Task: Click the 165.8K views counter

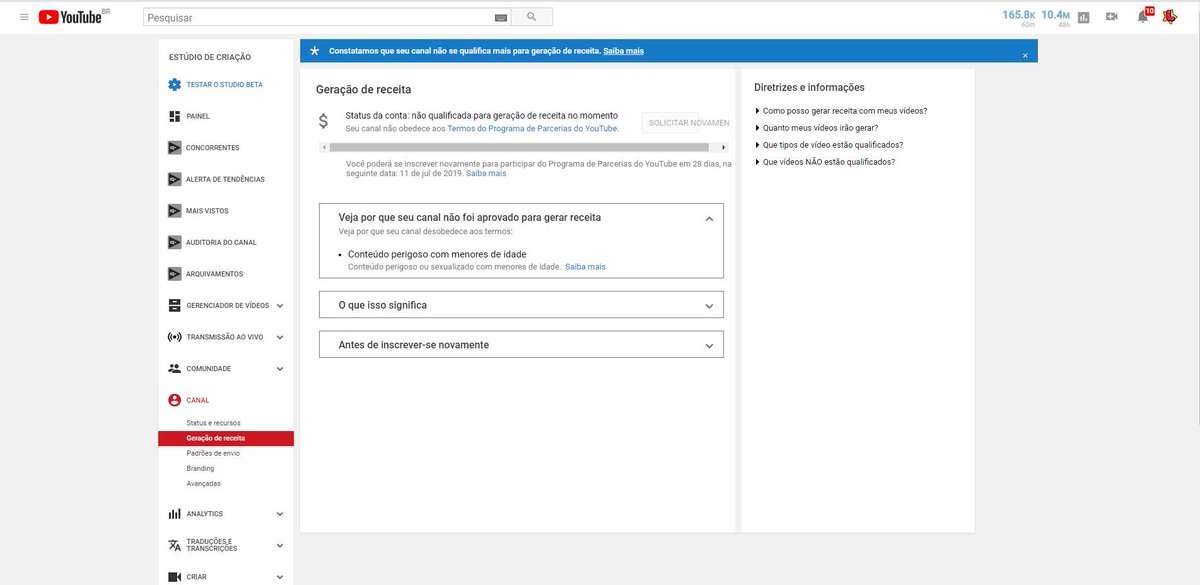Action: tap(1018, 17)
